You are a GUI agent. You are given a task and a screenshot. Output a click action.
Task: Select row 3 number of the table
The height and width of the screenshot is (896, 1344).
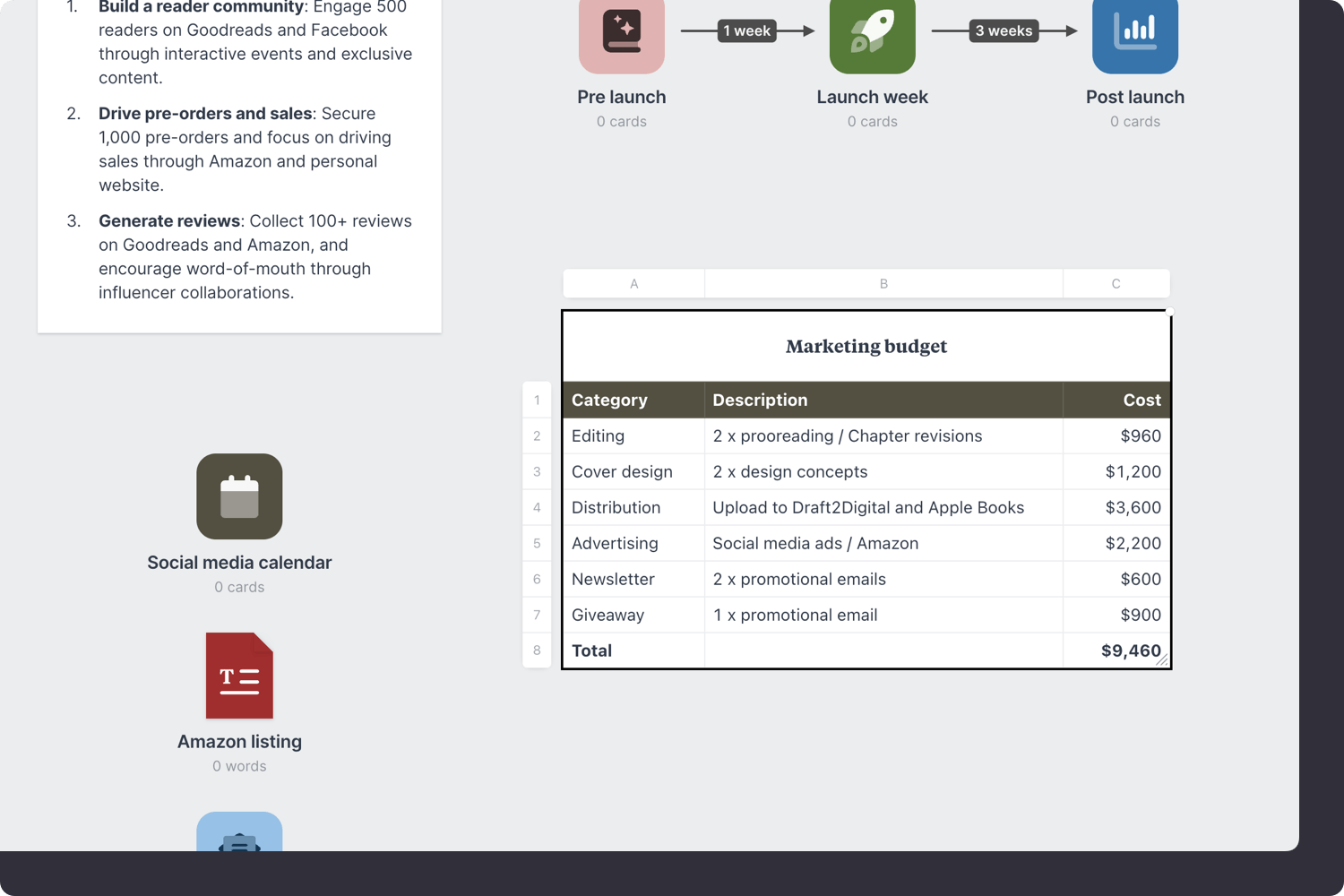pos(537,471)
